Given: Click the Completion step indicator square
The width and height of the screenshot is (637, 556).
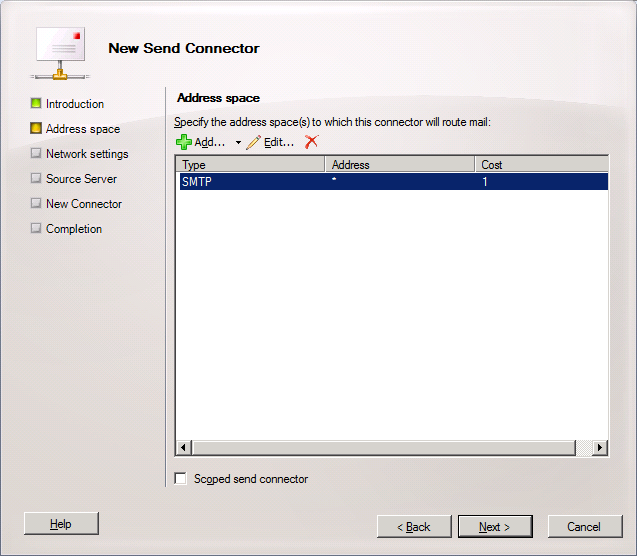Looking at the screenshot, I should (36, 229).
